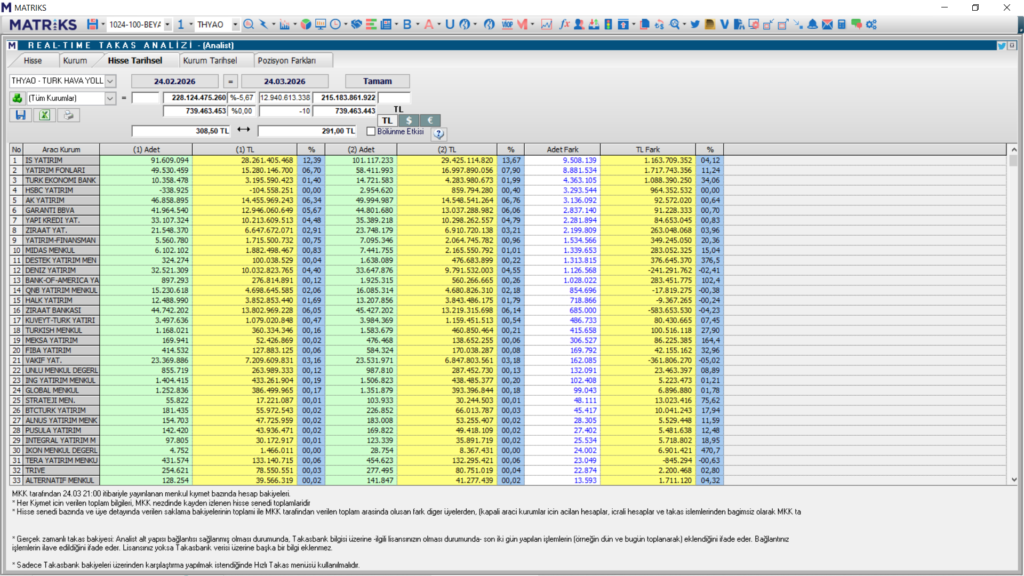This screenshot has height=576, width=1024.
Task: Open the 1024-100-BEYAZ layout dropdown in the toolbar
Action: (x=167, y=24)
